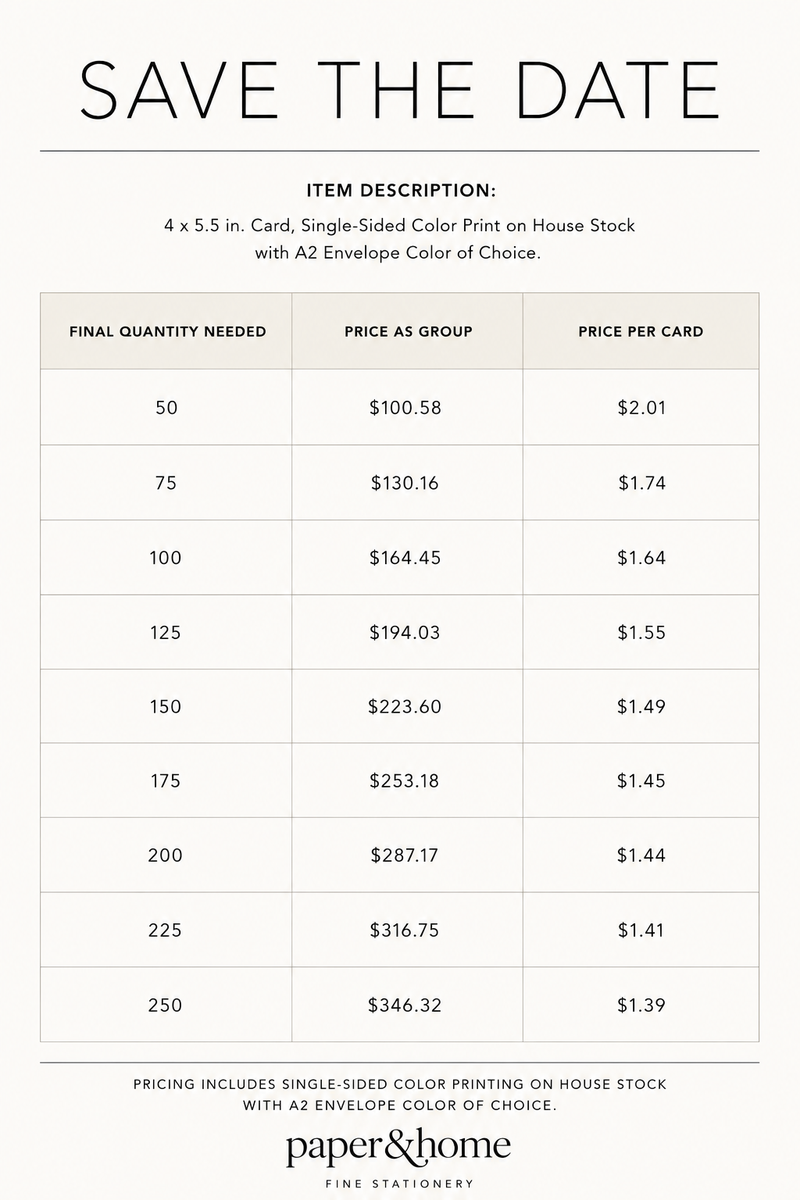Click the $346.32 group price
Image resolution: width=800 pixels, height=1200 pixels.
pos(405,1004)
